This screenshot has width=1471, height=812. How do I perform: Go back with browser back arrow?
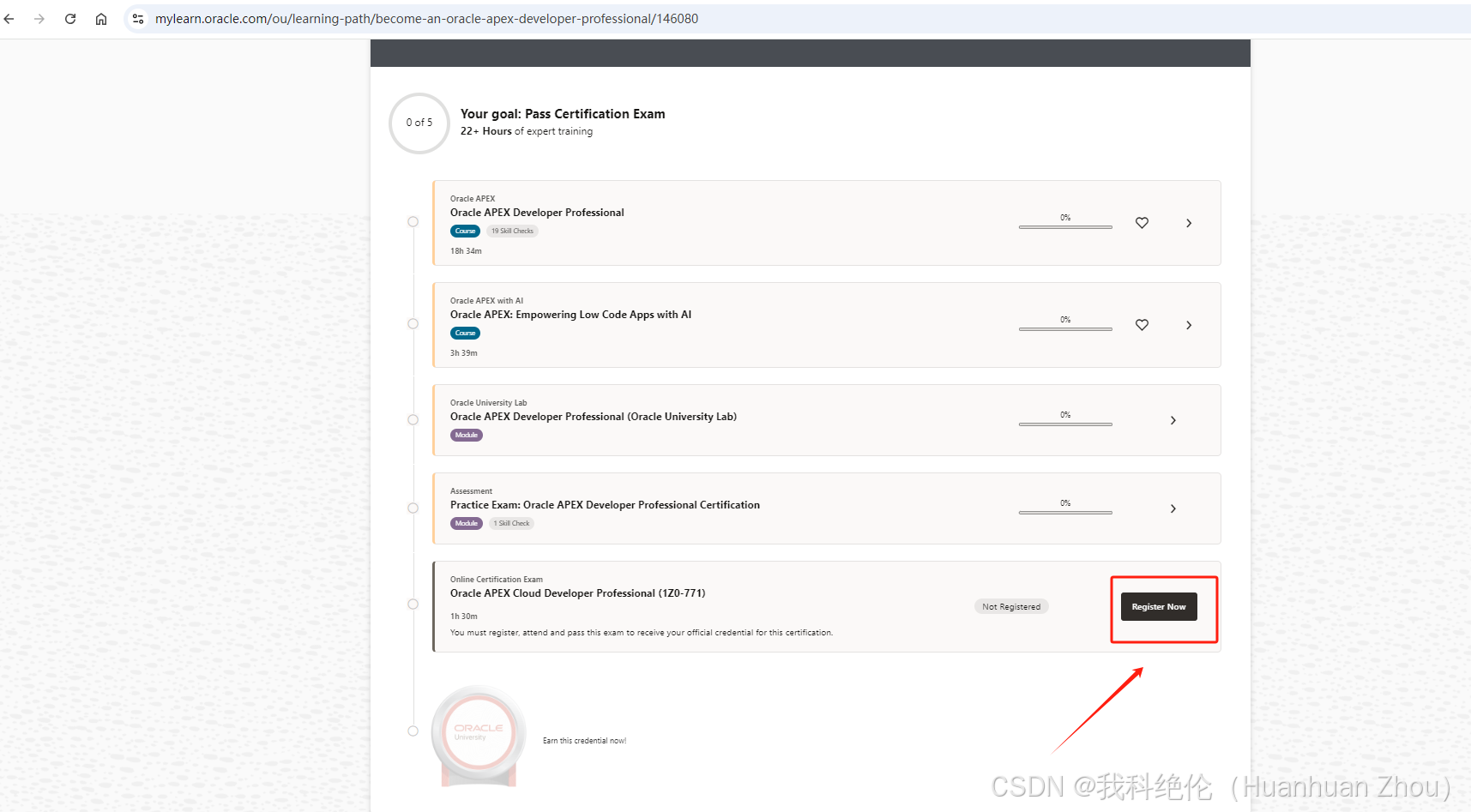(x=9, y=19)
